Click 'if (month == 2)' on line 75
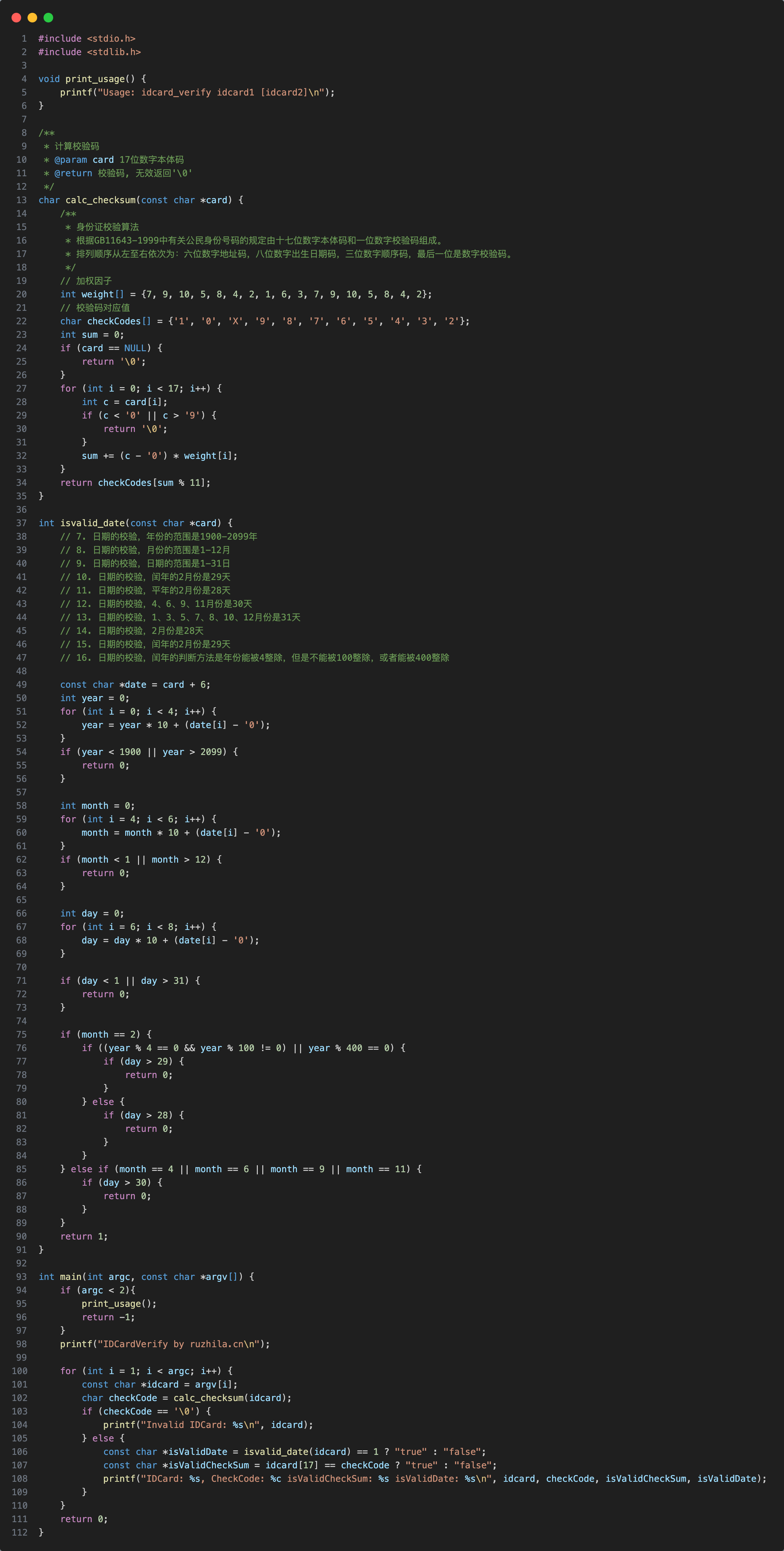784x1551 pixels. tap(106, 1034)
